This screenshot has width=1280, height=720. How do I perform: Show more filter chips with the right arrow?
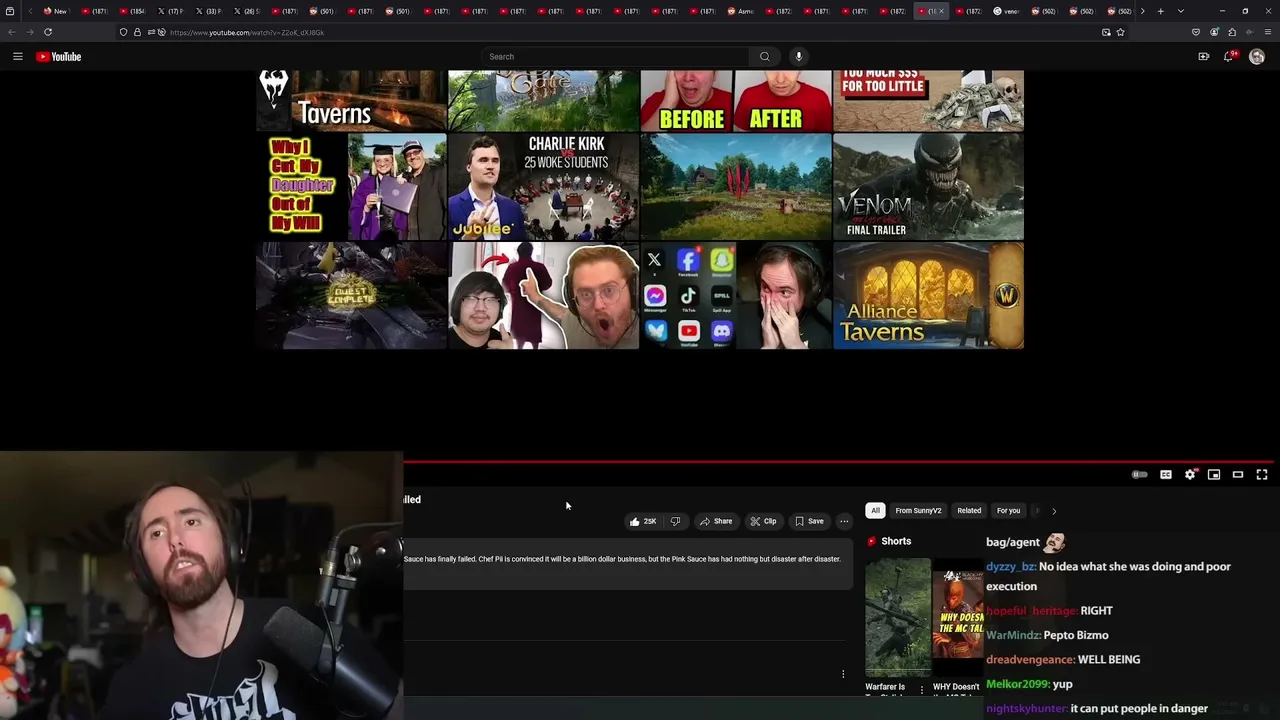pos(1054,511)
